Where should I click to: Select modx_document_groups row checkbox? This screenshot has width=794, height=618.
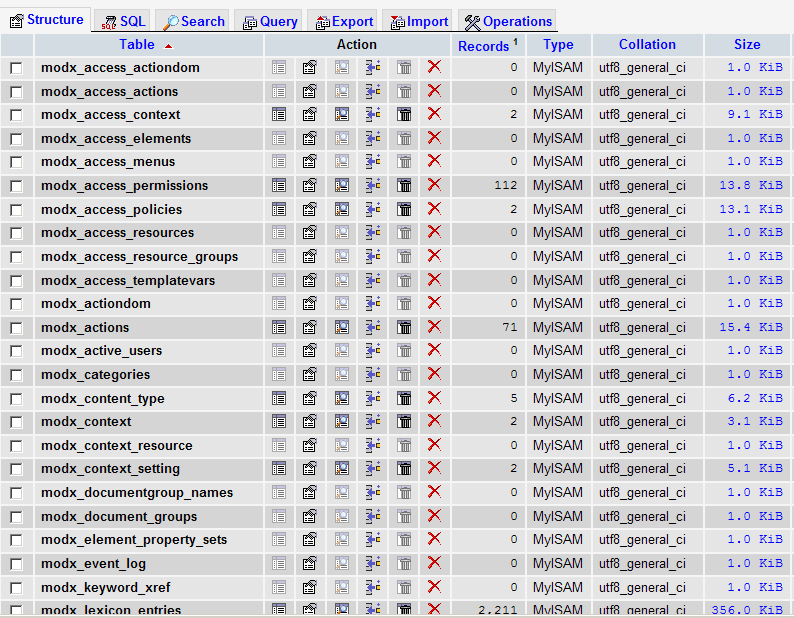tap(16, 516)
